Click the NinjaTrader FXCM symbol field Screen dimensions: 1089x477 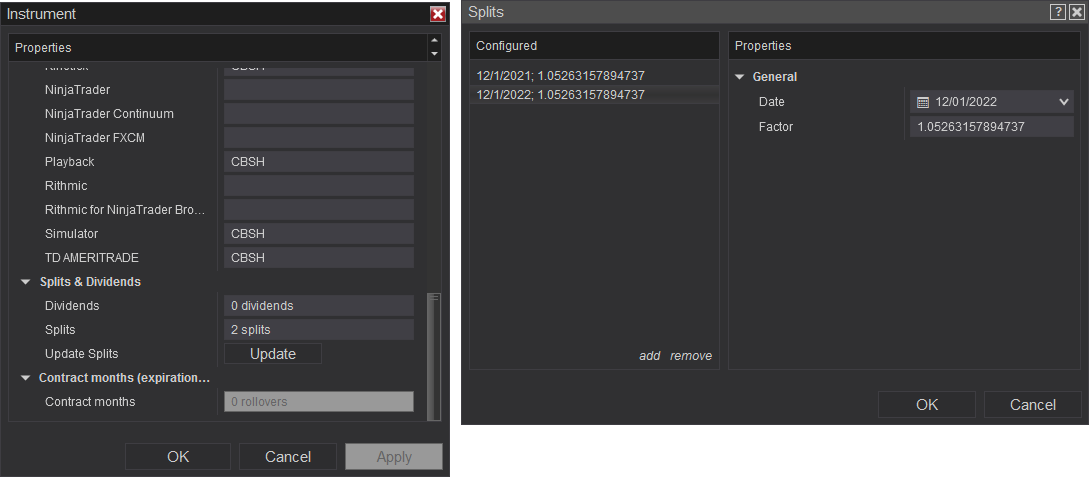tap(319, 137)
